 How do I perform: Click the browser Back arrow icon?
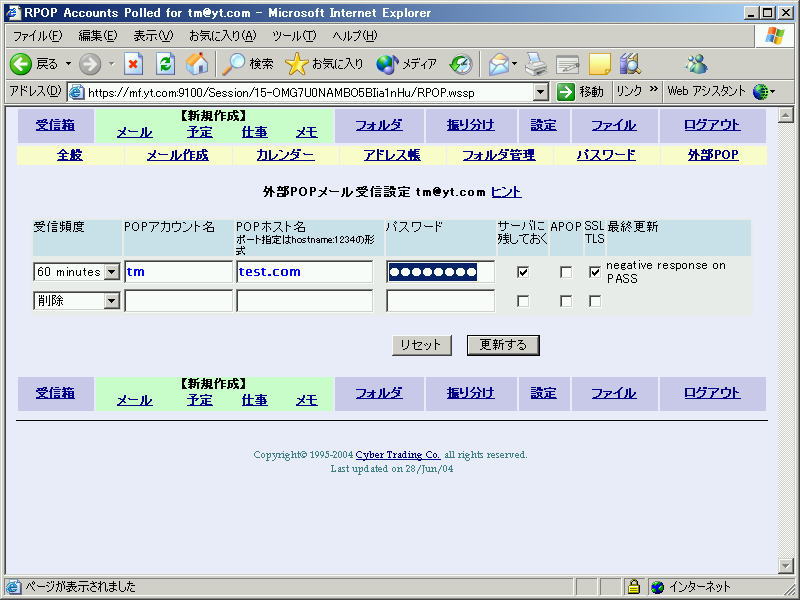coord(21,64)
